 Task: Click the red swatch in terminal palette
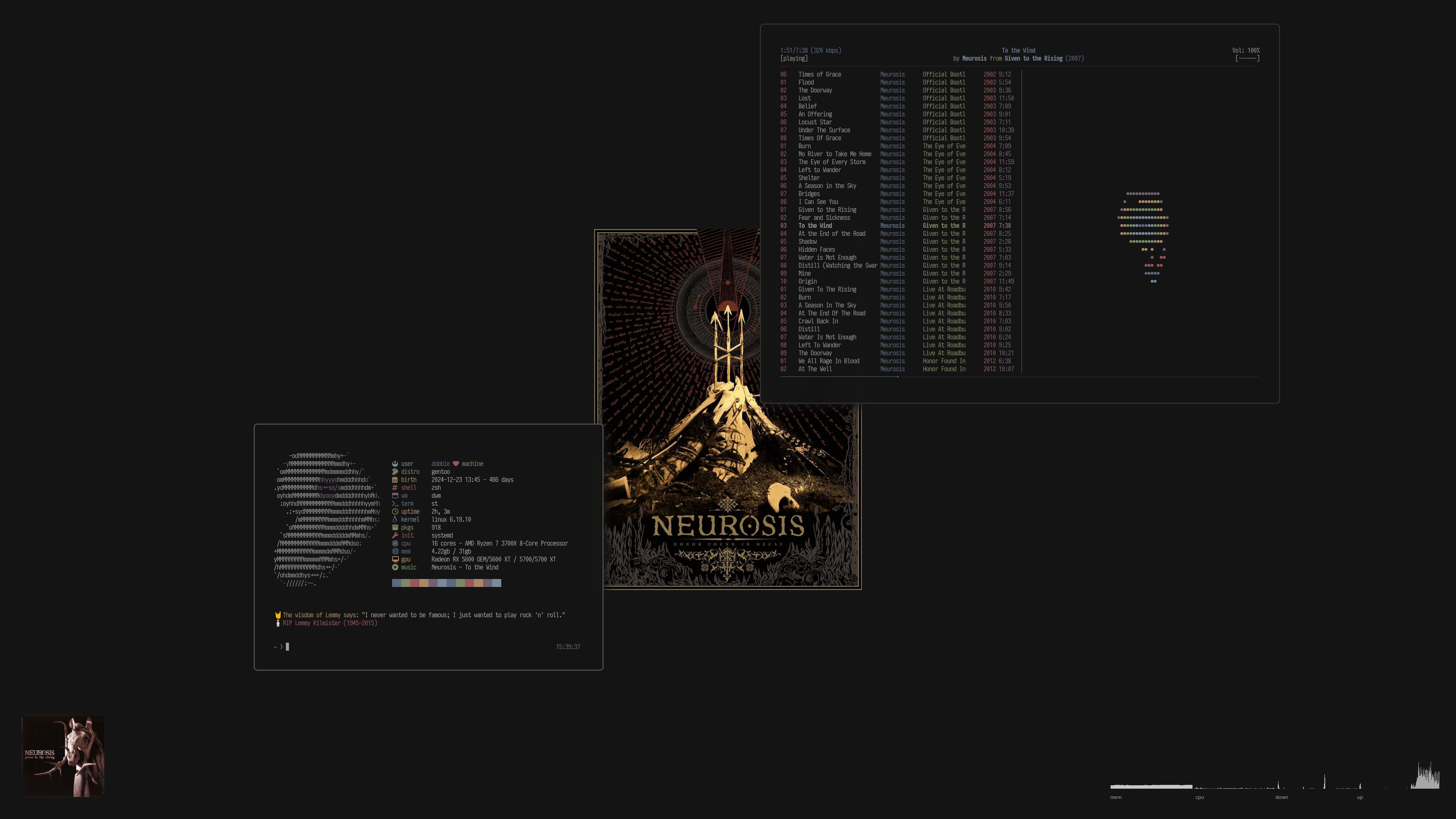coord(414,583)
